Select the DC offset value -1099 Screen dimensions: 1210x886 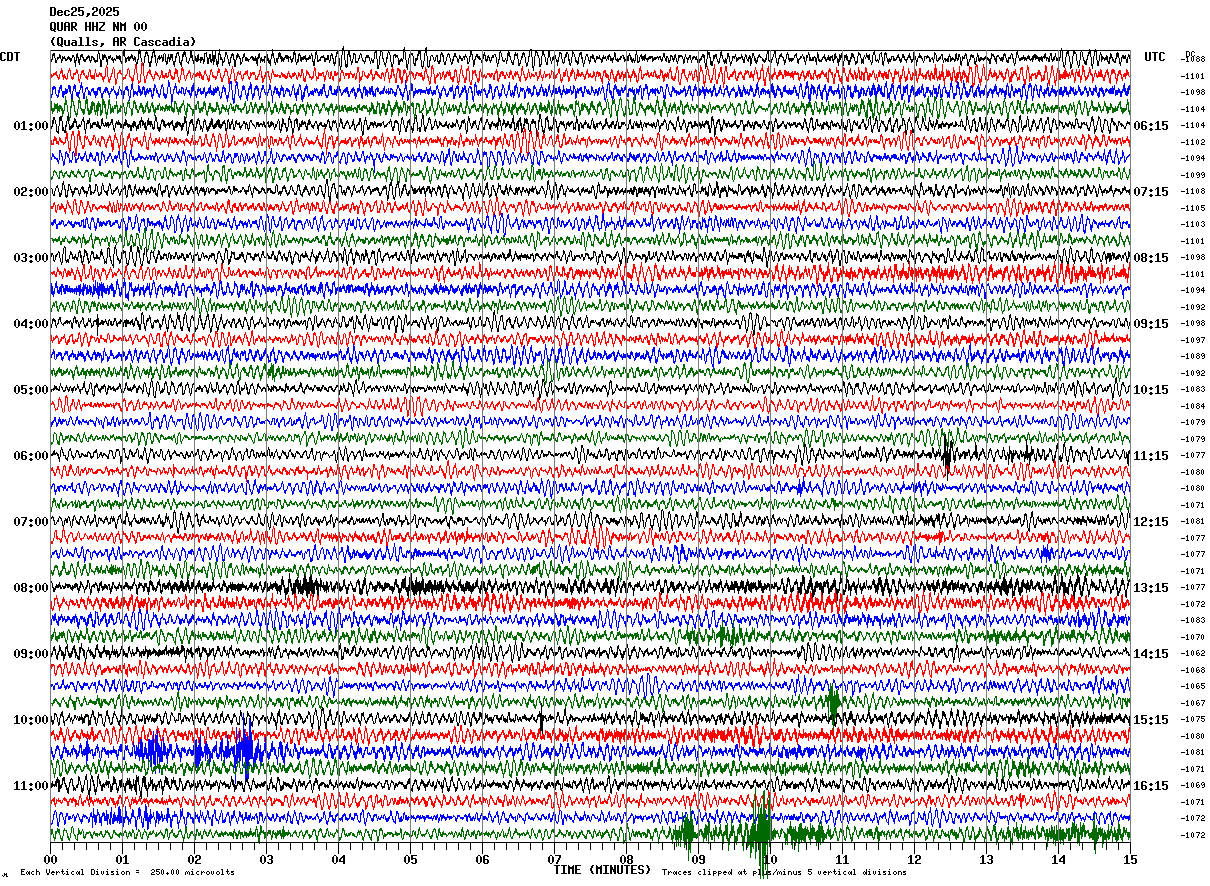tap(1193, 175)
